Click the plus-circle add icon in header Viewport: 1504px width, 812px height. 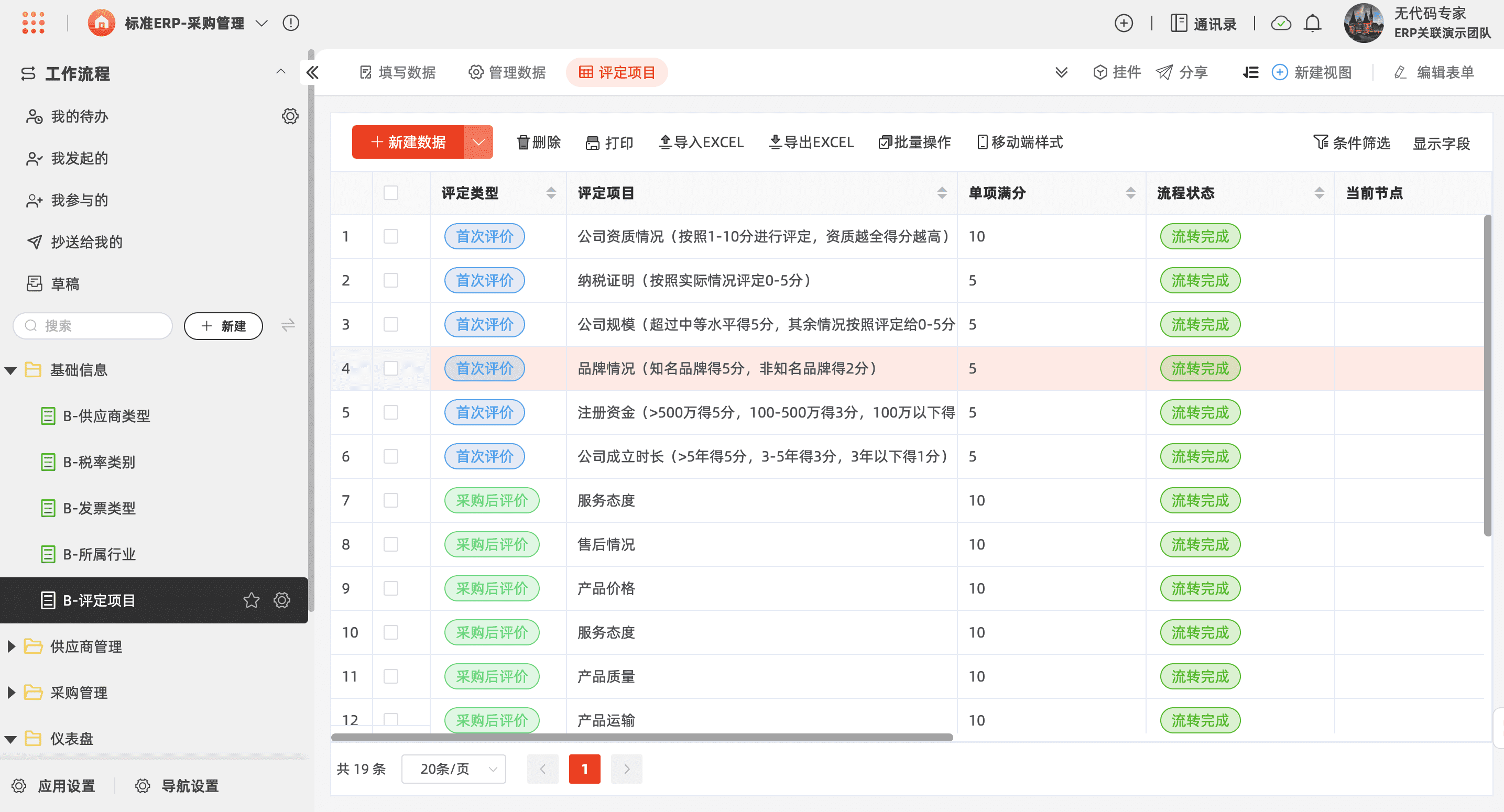(1124, 24)
